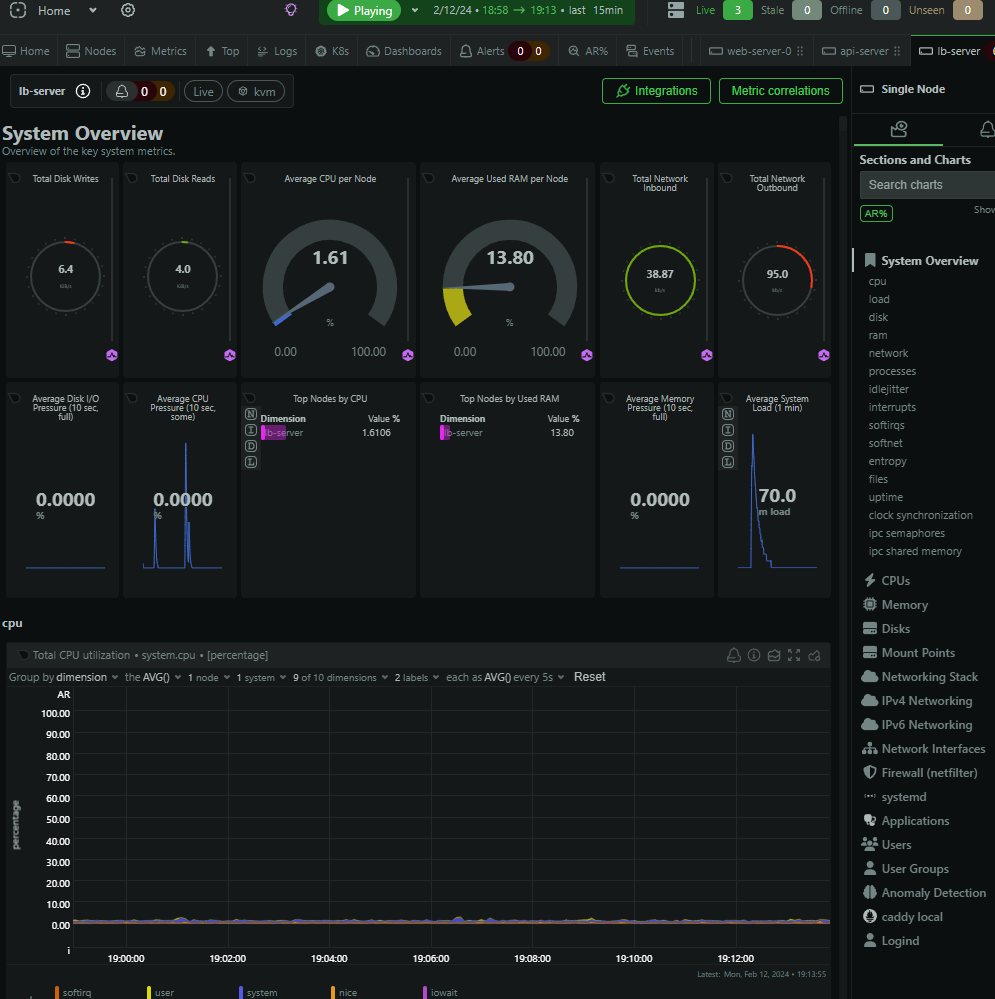Click the lightbulb insights icon
The width and height of the screenshot is (995, 999).
(291, 10)
